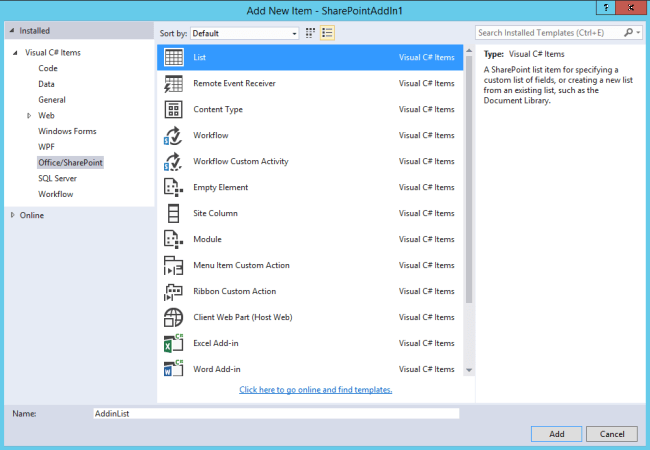Select the Windows Forms category
This screenshot has width=650, height=450.
click(67, 131)
